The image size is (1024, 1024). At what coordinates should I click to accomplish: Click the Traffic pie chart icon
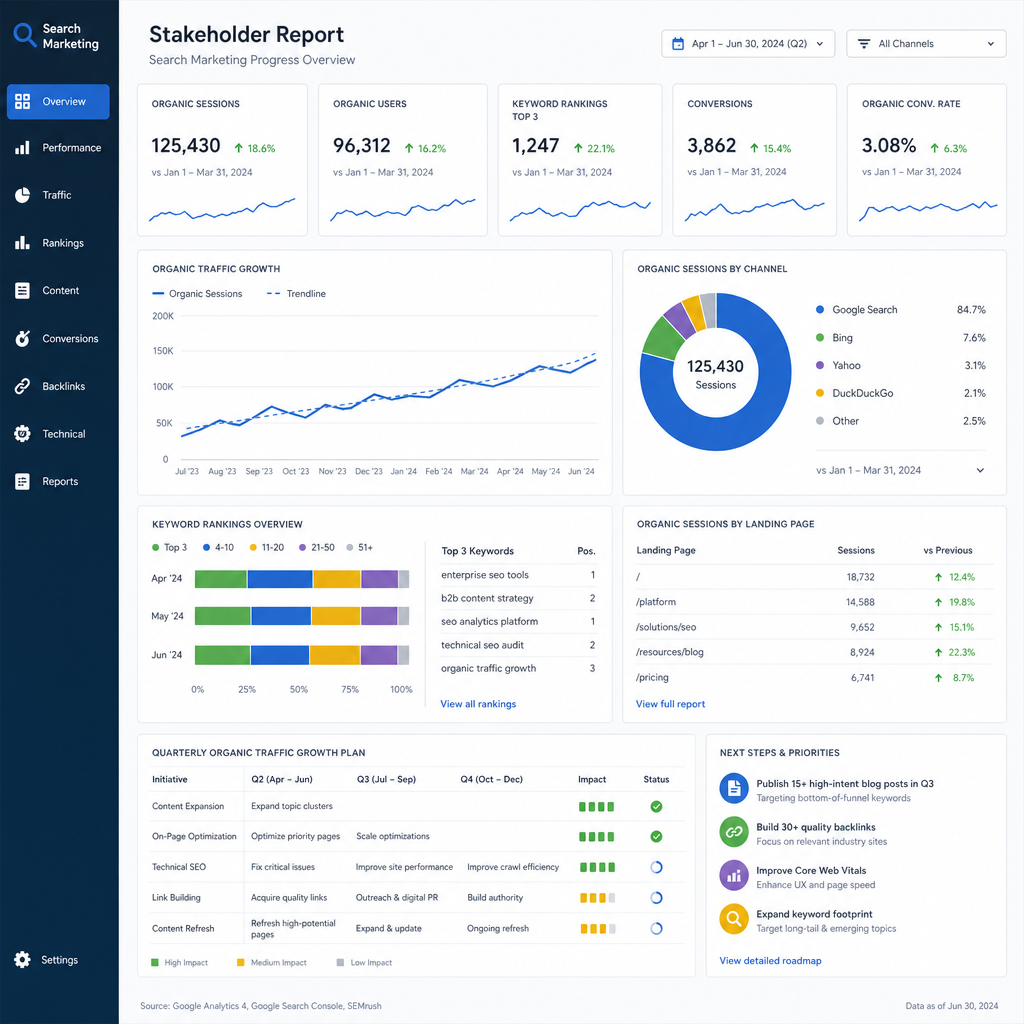click(22, 195)
